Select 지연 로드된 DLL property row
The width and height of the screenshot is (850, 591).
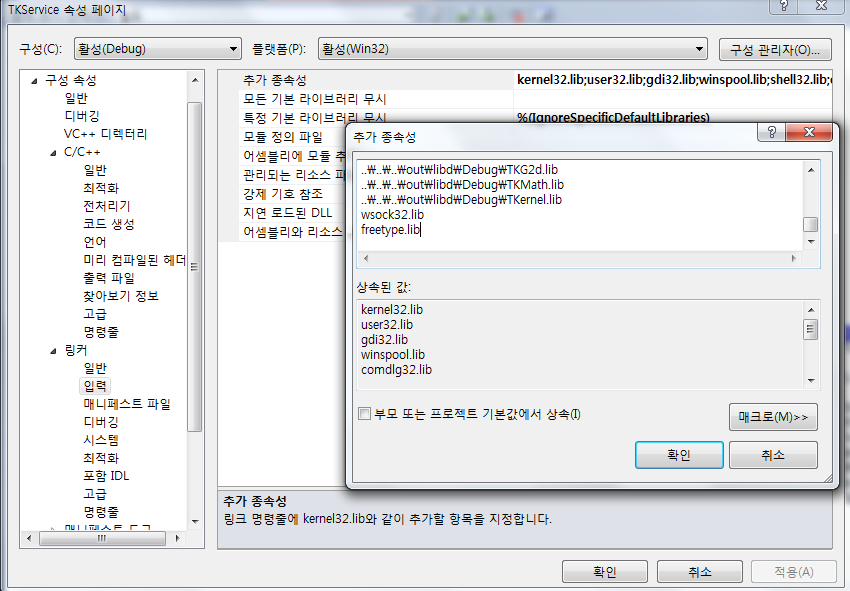pyautogui.click(x=293, y=213)
